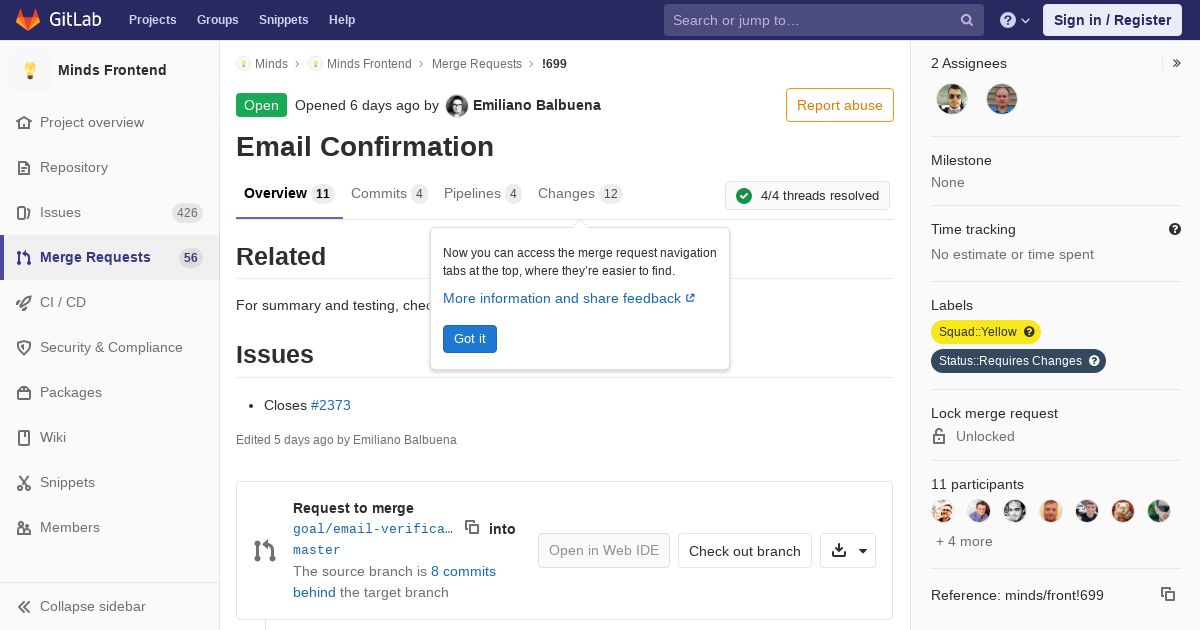This screenshot has width=1200, height=630.
Task: Copy the merge request reference
Action: 1167,594
